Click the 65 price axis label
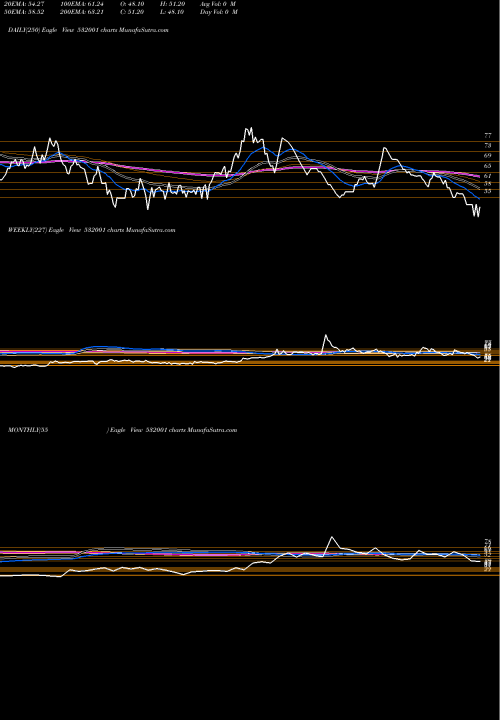 point(488,166)
